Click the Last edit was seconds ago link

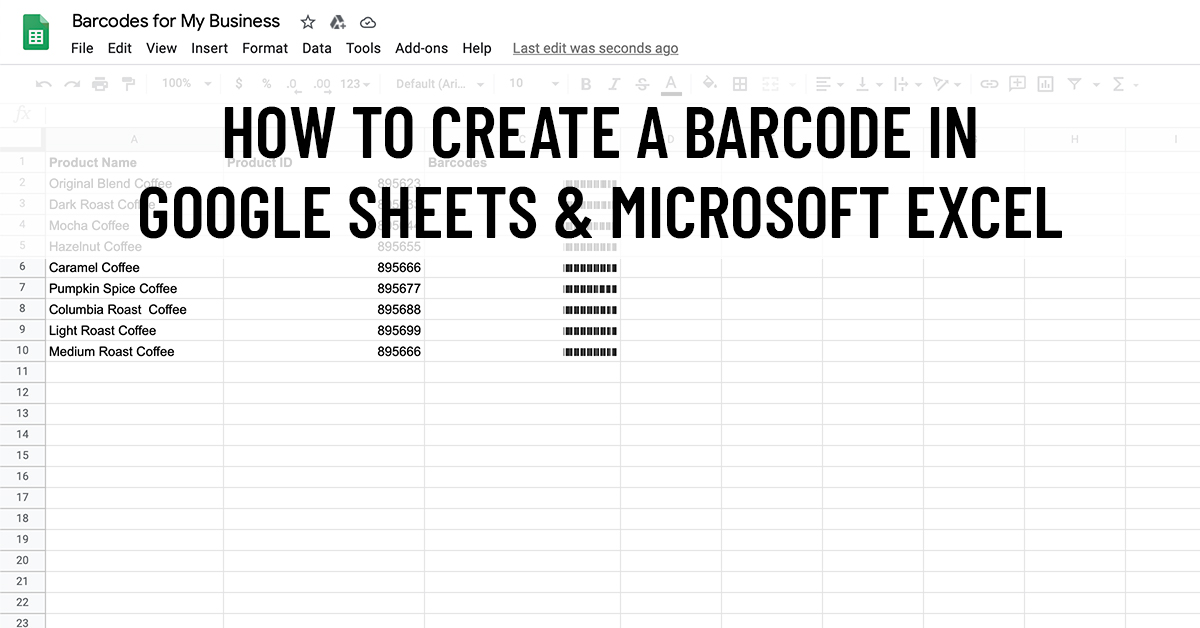(594, 47)
